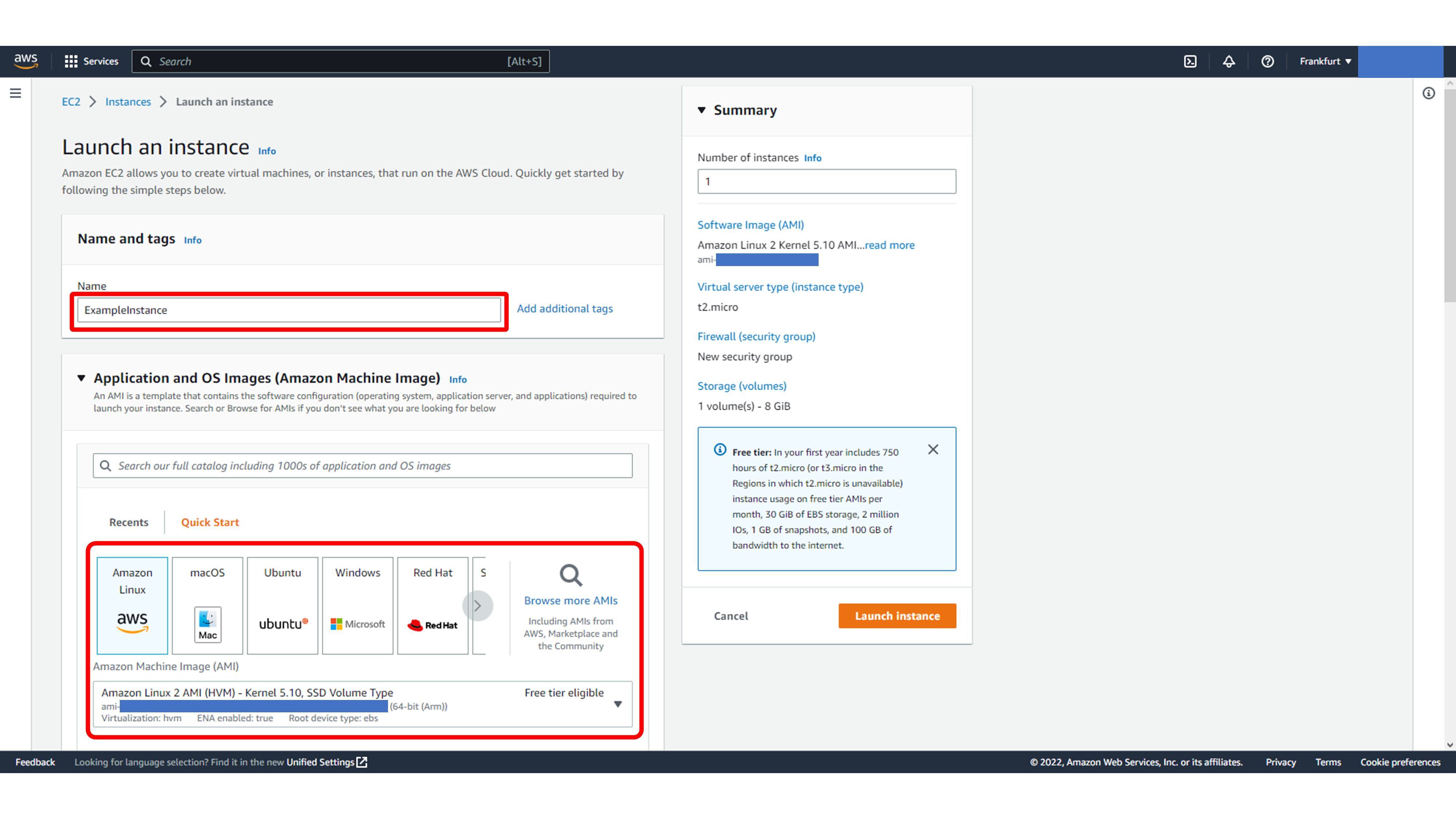1456x819 pixels.
Task: Click the t2.micro instance type text
Action: tap(718, 307)
